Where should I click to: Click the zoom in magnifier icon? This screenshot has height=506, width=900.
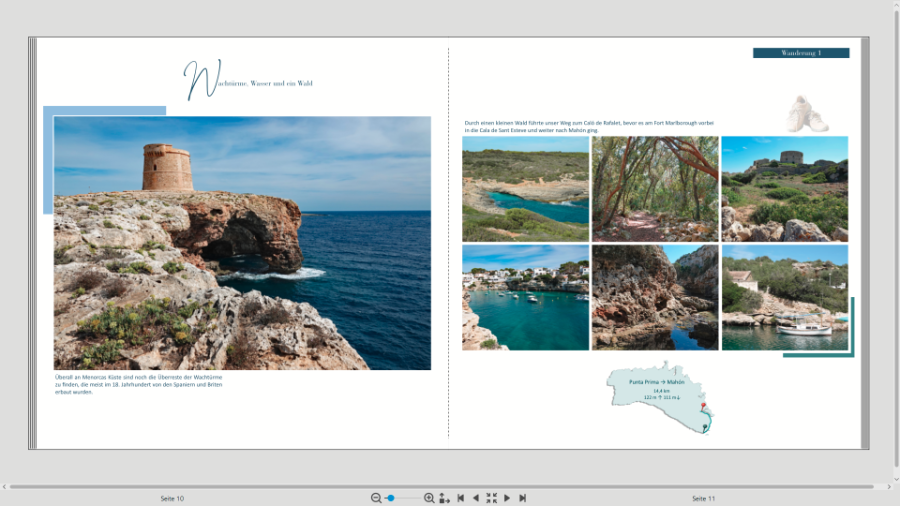click(x=429, y=498)
